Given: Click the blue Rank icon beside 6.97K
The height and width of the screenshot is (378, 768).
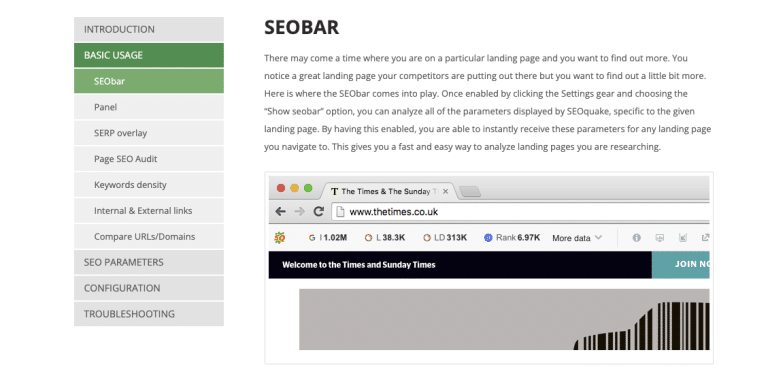Looking at the screenshot, I should click(x=488, y=238).
